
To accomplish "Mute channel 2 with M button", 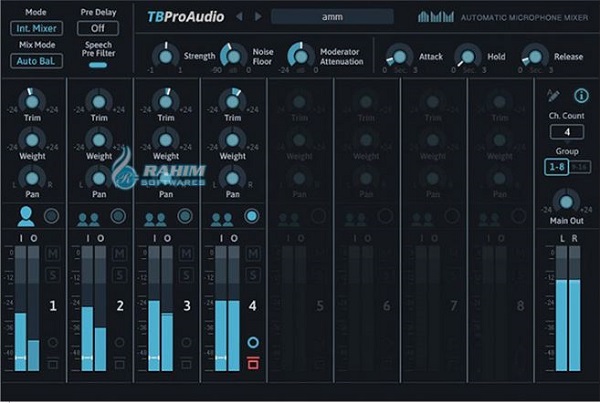I will pyautogui.click(x=119, y=253).
